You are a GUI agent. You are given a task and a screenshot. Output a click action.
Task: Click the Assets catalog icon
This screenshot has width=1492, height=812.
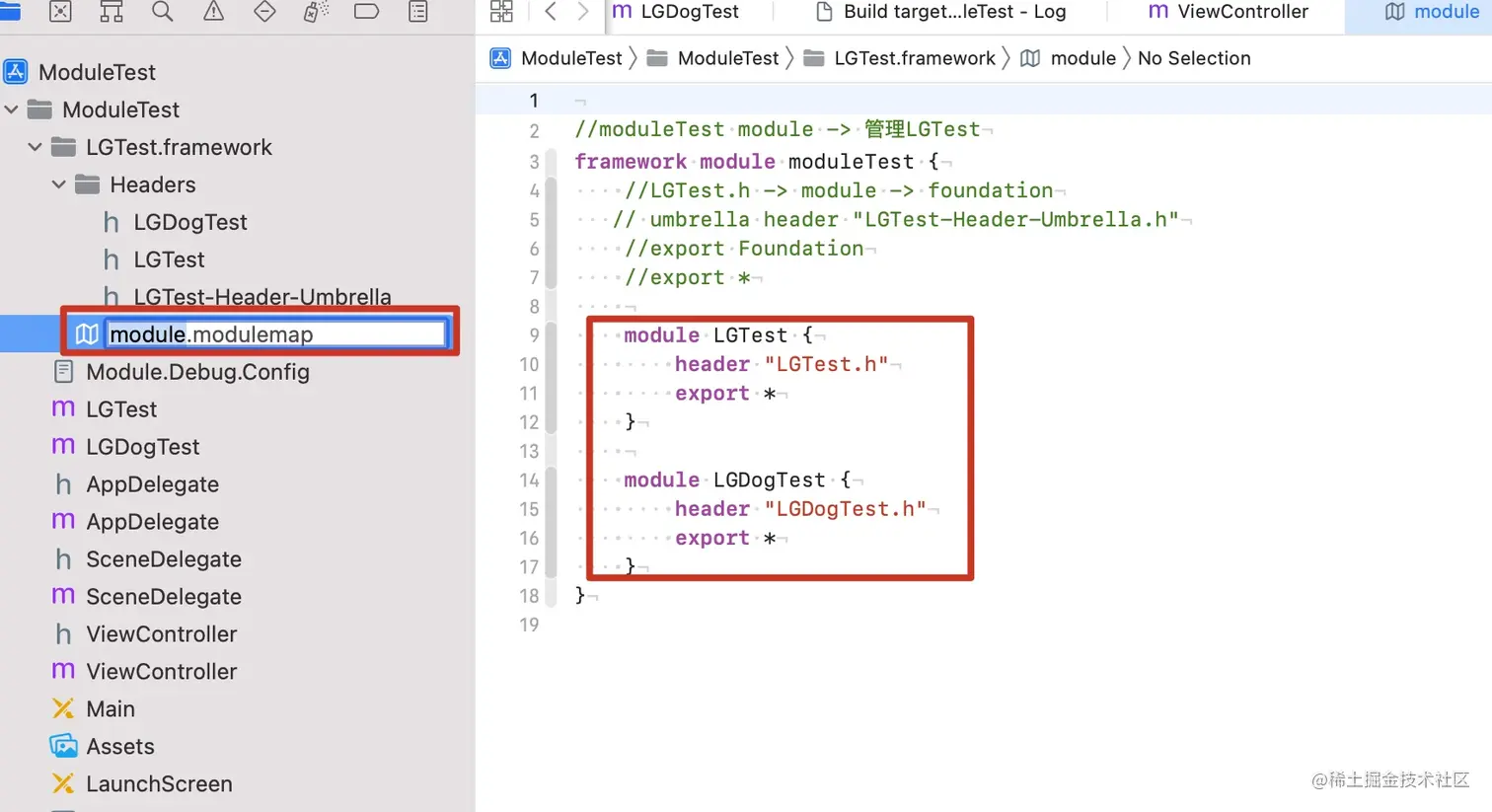(63, 746)
